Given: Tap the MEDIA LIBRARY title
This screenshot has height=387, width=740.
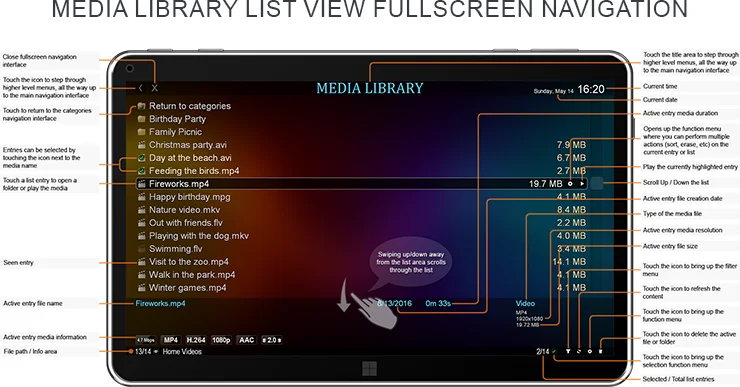Looking at the screenshot, I should (370, 88).
